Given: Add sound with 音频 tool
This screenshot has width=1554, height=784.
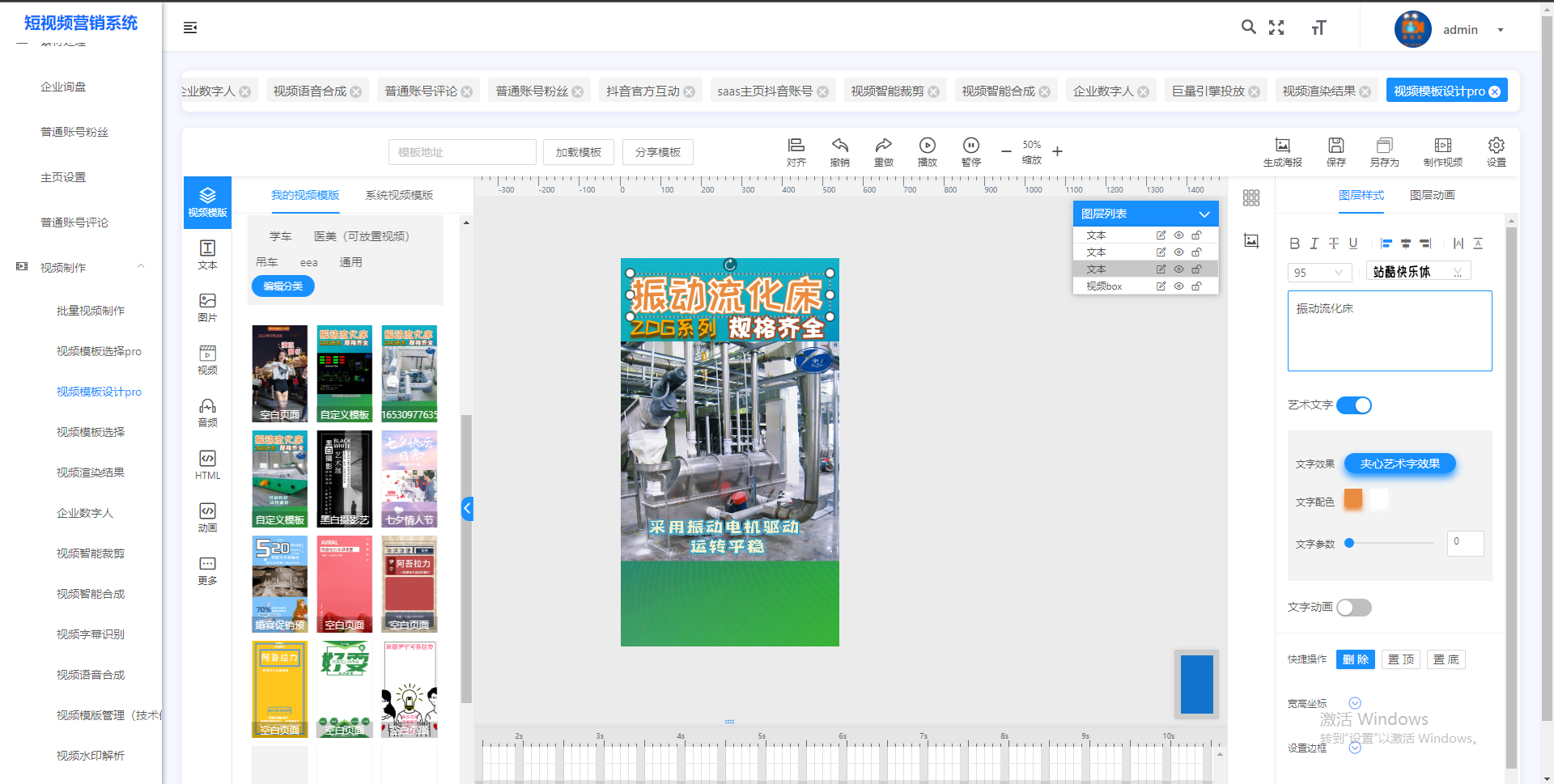Looking at the screenshot, I should (207, 412).
